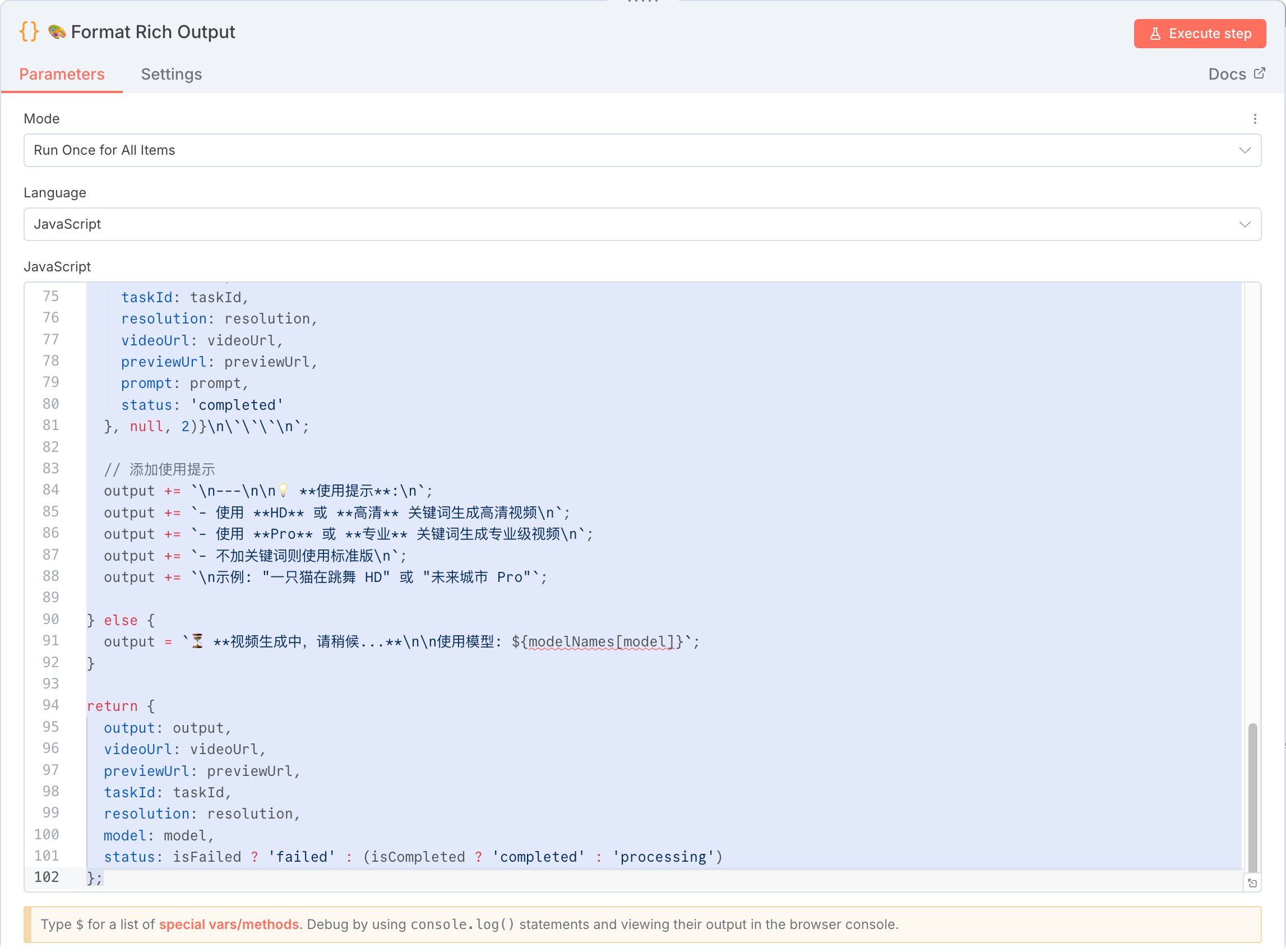1286x952 pixels.
Task: Click 'resolution: resolution,' on line 99
Action: click(x=202, y=814)
